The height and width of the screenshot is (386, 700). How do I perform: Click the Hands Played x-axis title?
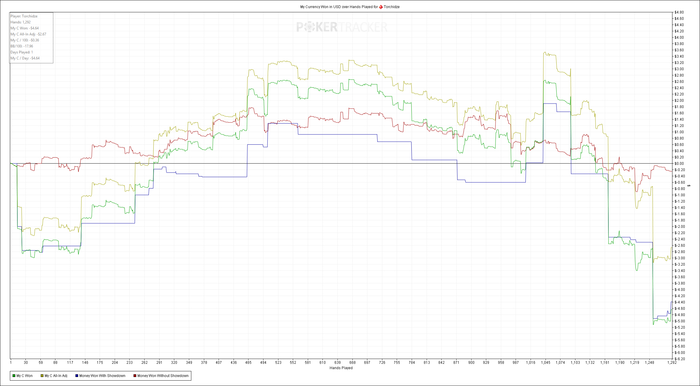tap(341, 368)
